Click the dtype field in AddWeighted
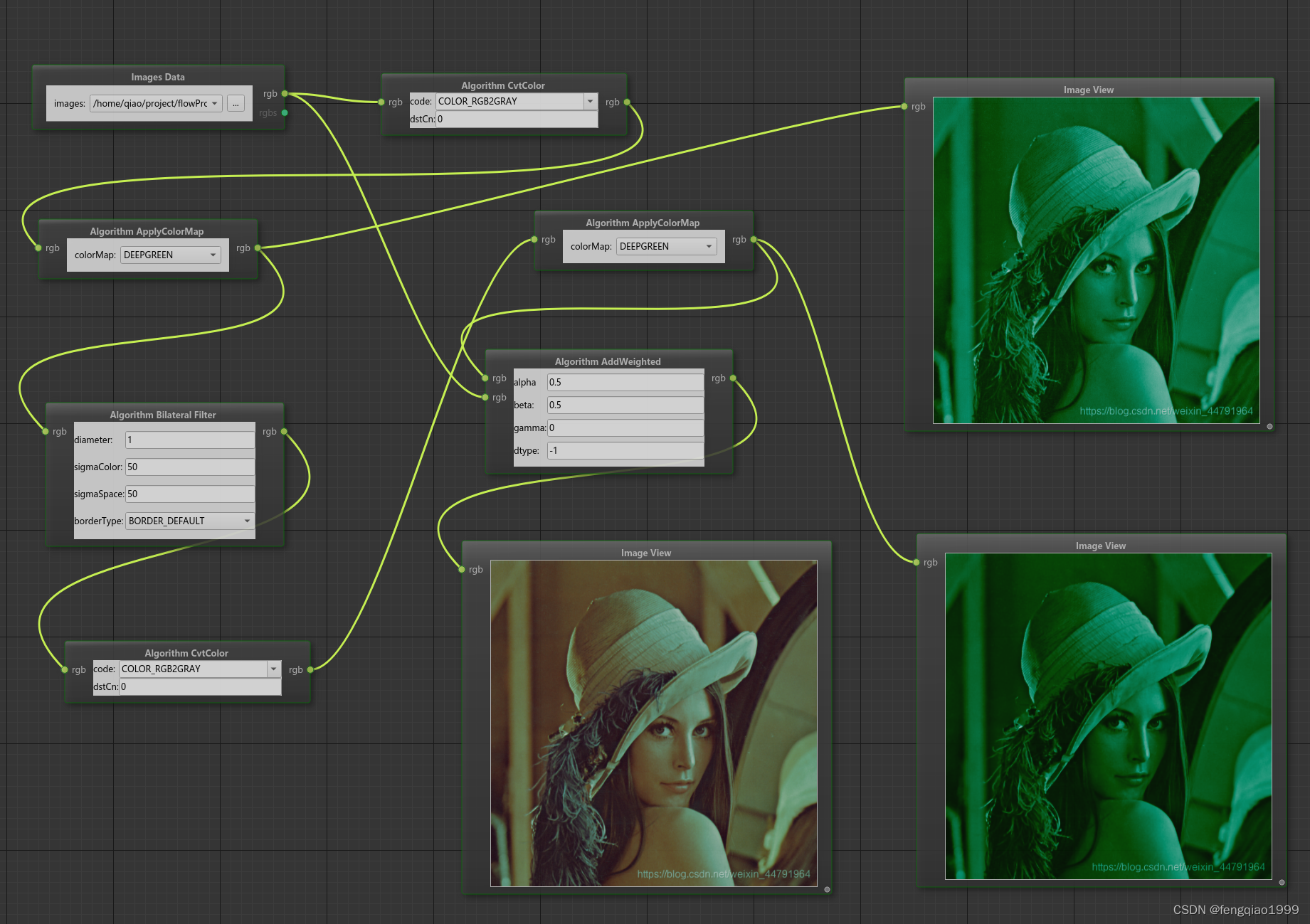Screen dimensions: 1310x924 [625, 450]
